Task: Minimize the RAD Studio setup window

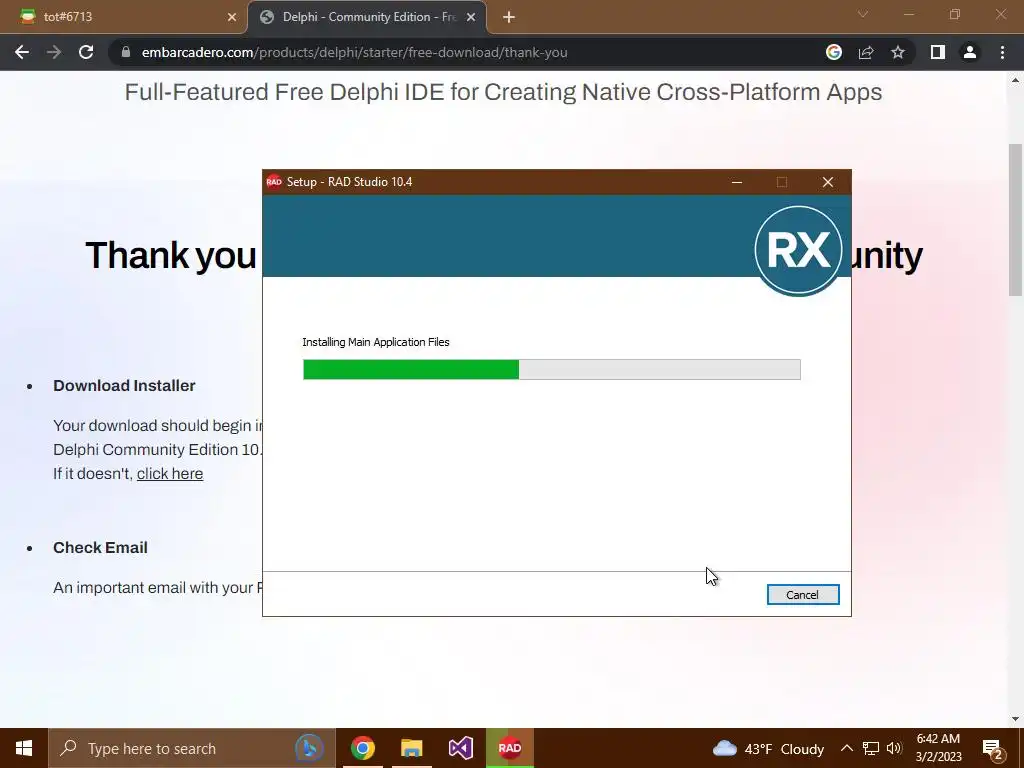Action: (x=737, y=182)
